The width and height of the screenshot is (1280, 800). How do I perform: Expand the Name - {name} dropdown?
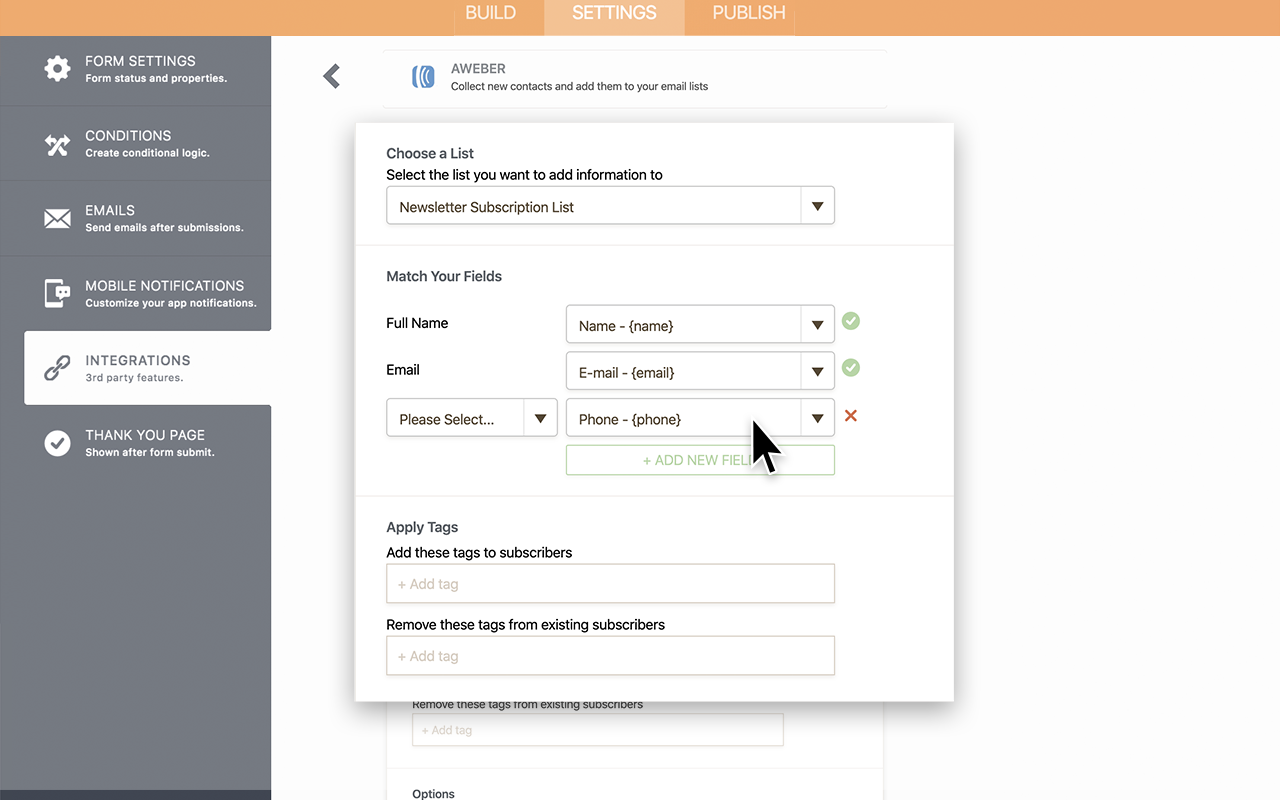point(700,325)
